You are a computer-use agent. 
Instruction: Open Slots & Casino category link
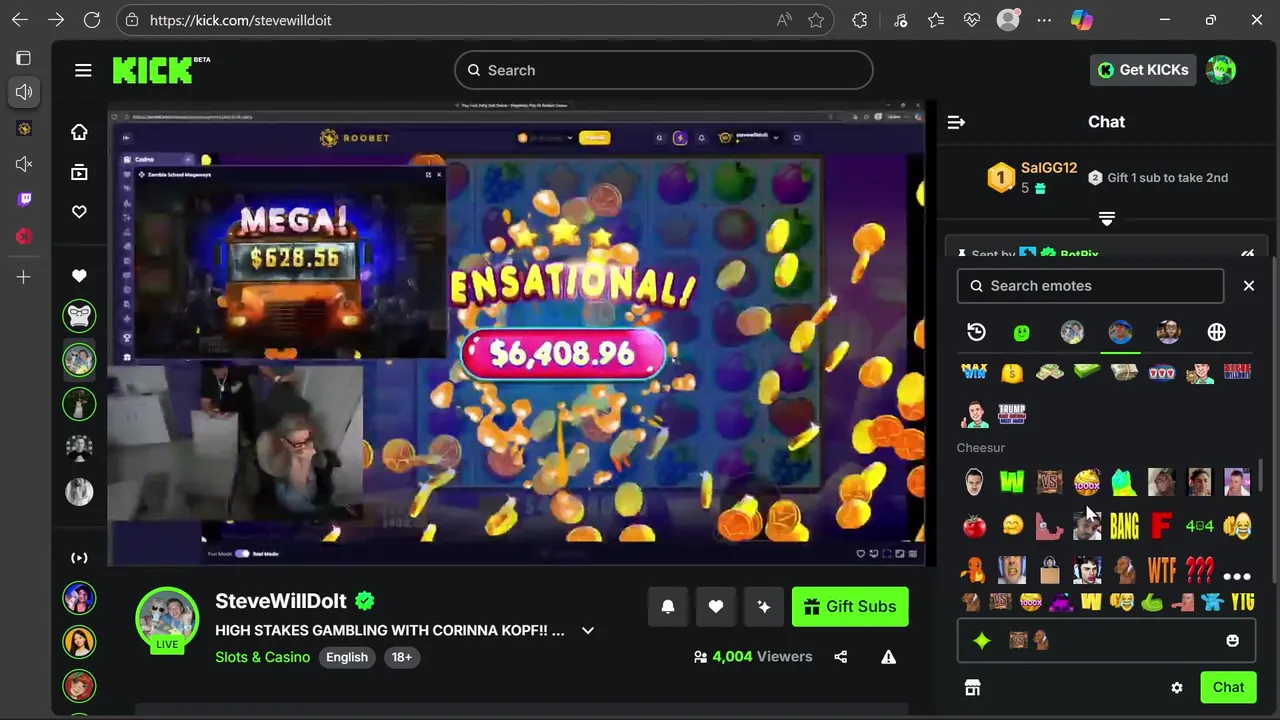point(262,657)
